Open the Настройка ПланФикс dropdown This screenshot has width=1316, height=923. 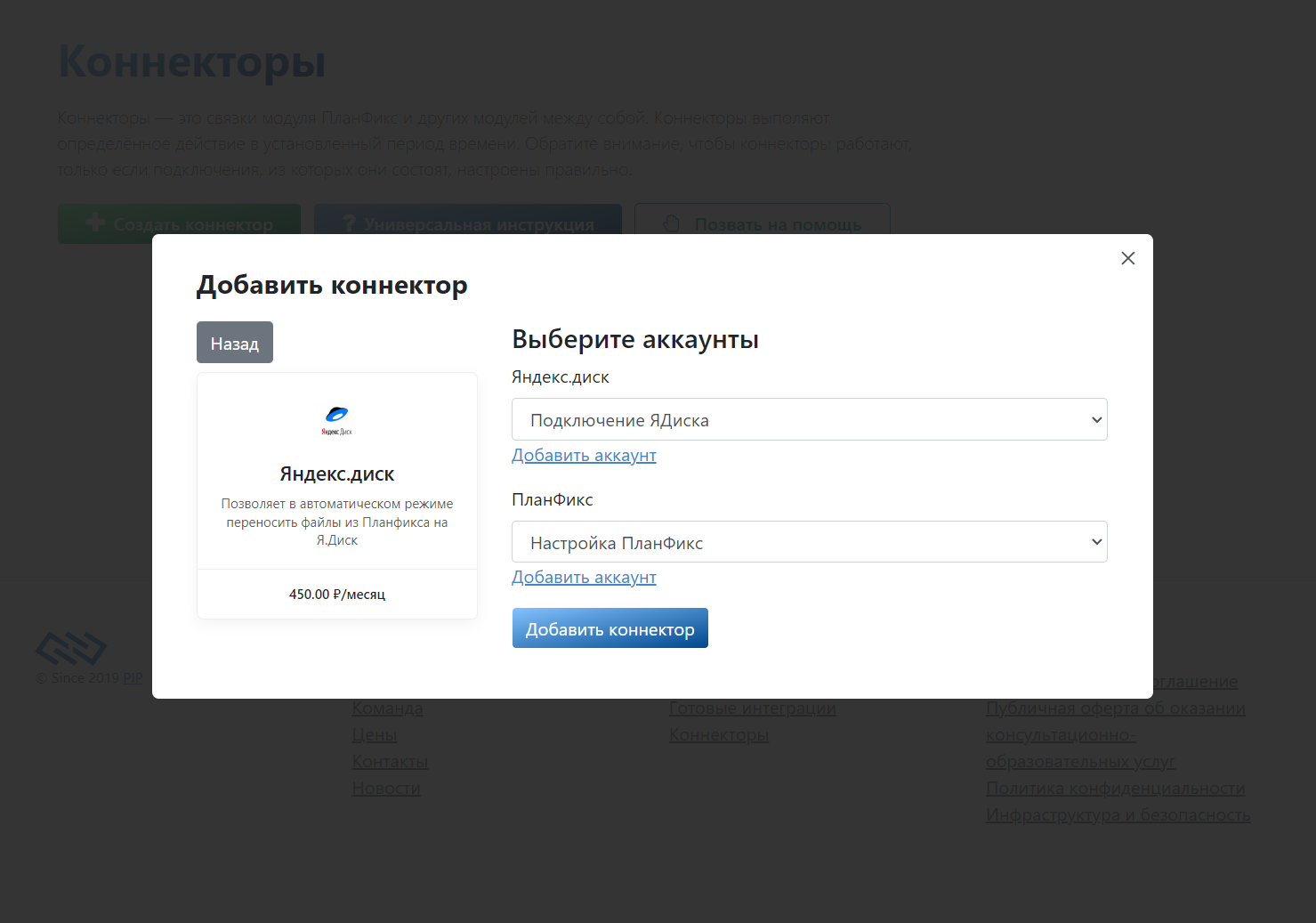coord(809,542)
